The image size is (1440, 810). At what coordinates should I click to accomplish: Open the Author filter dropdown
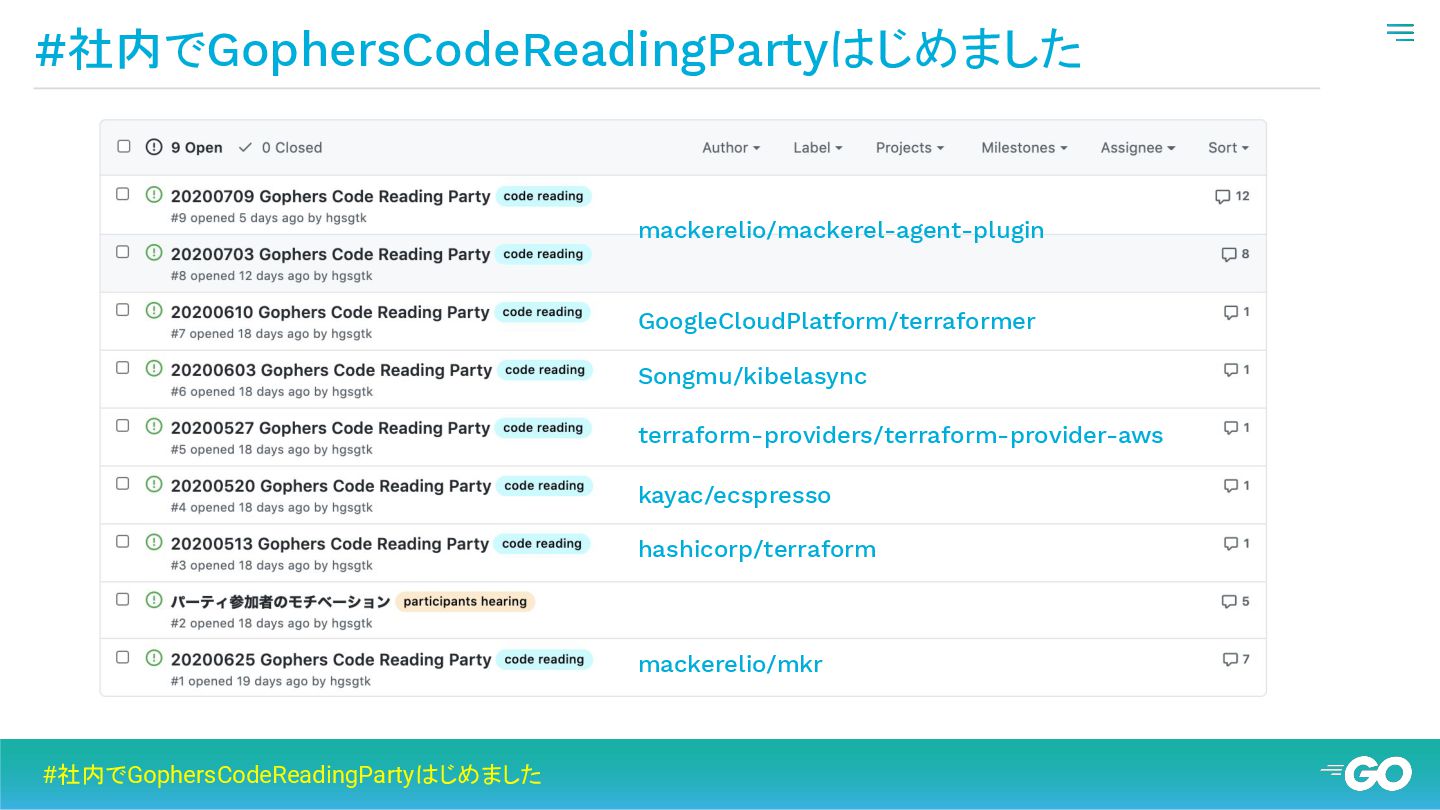(x=731, y=148)
